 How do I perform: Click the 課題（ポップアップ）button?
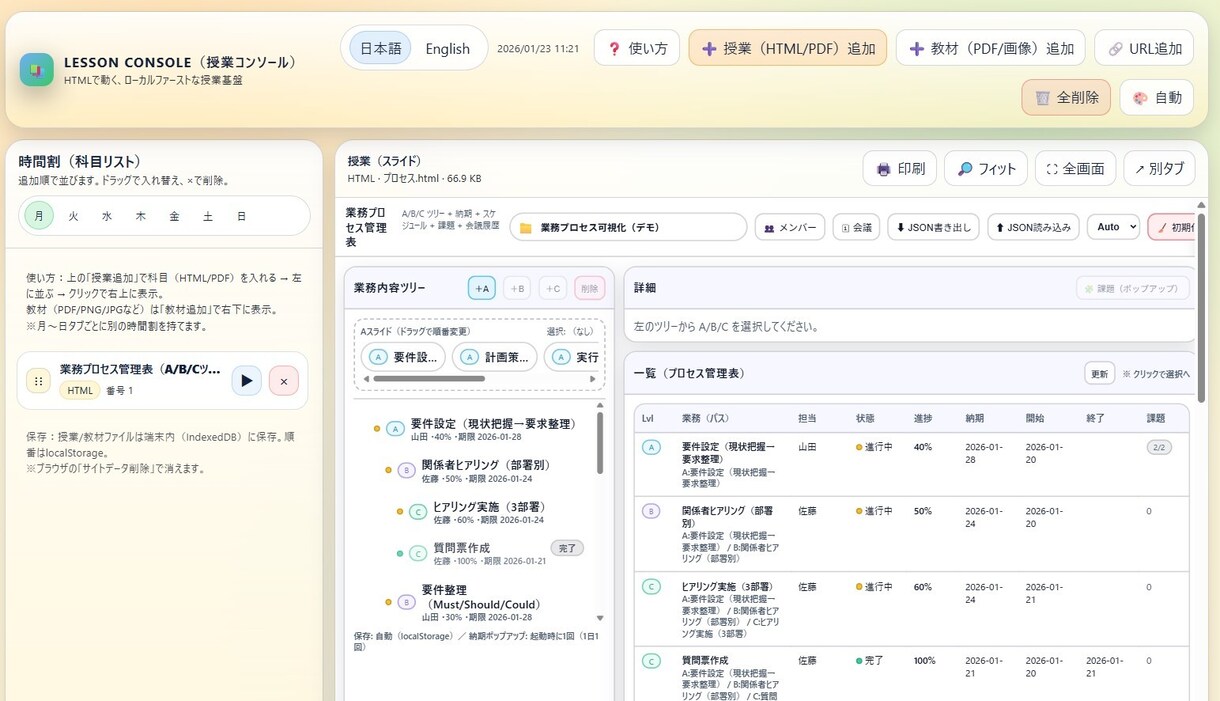(1133, 288)
